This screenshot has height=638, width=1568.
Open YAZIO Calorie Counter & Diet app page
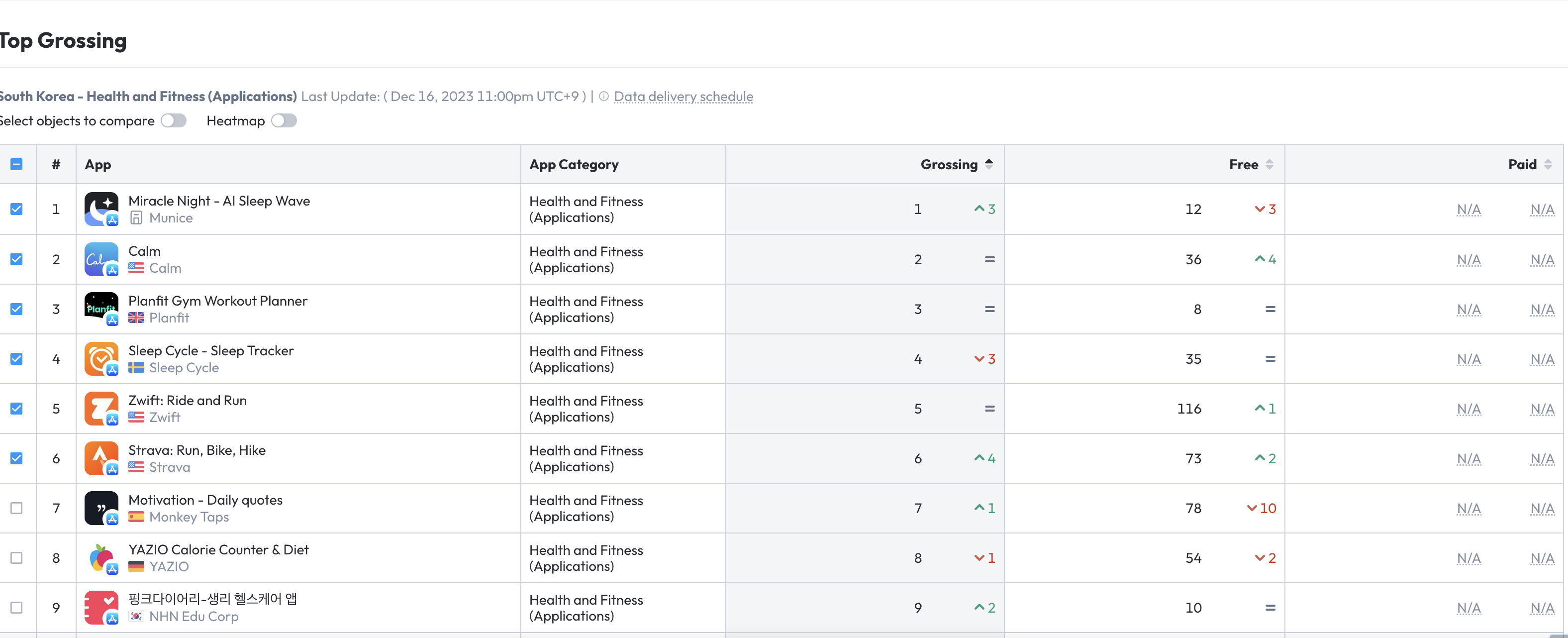coord(218,550)
